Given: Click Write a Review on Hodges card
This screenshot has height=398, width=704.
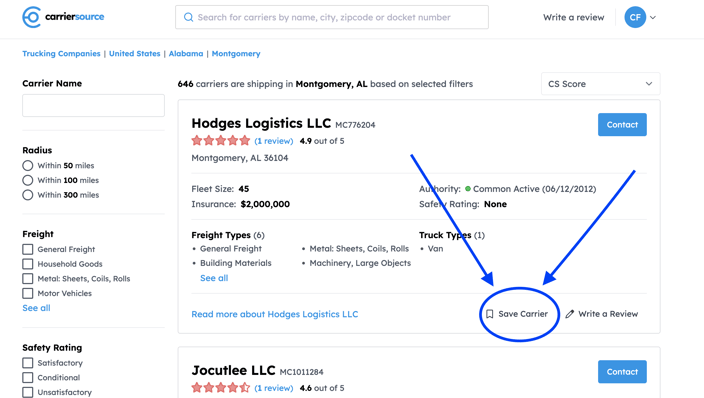Looking at the screenshot, I should pyautogui.click(x=608, y=314).
